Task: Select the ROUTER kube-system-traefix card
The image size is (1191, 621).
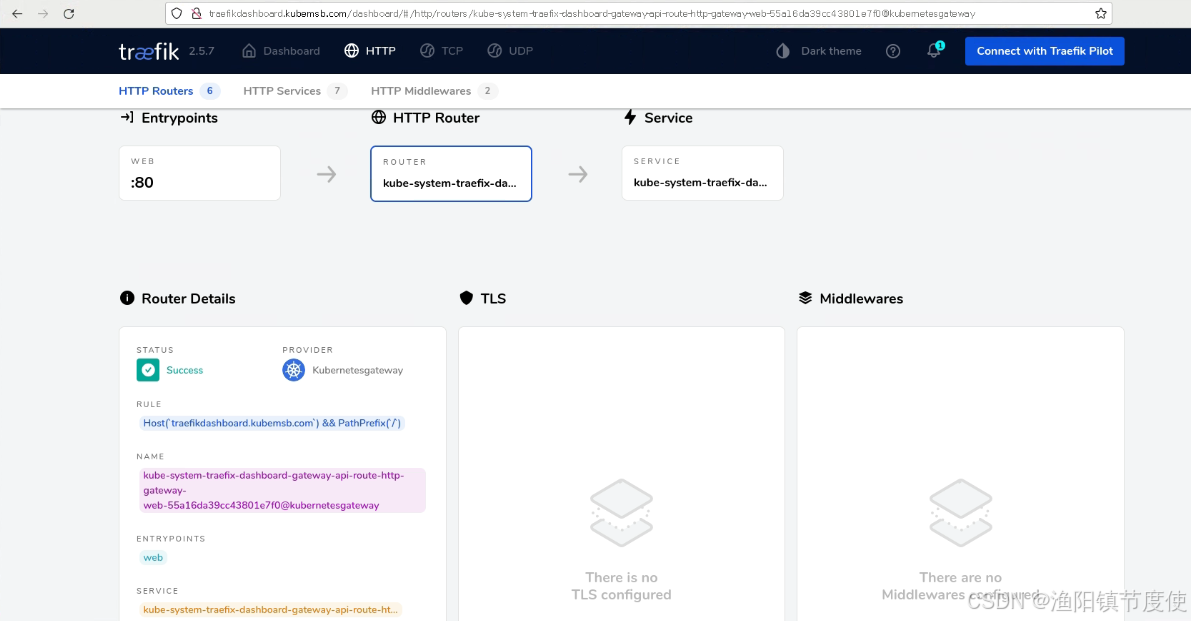Action: (451, 174)
